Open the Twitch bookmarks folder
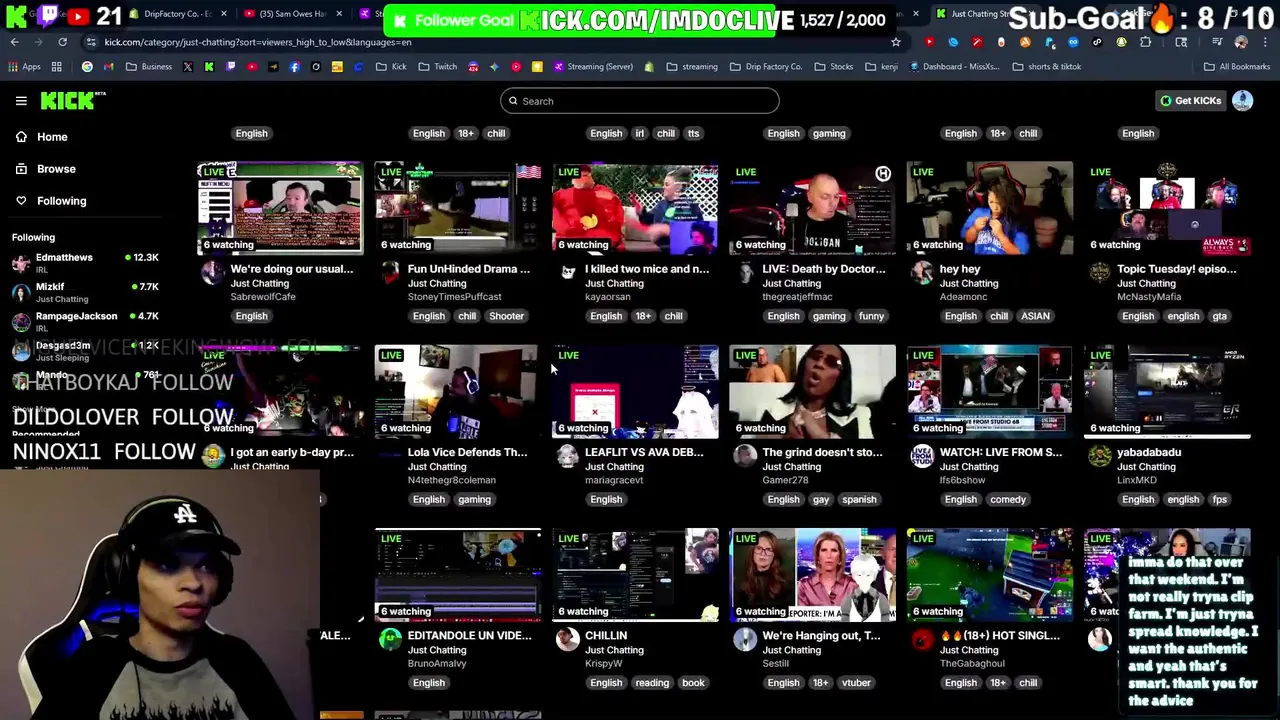This screenshot has height=720, width=1280. click(x=438, y=67)
